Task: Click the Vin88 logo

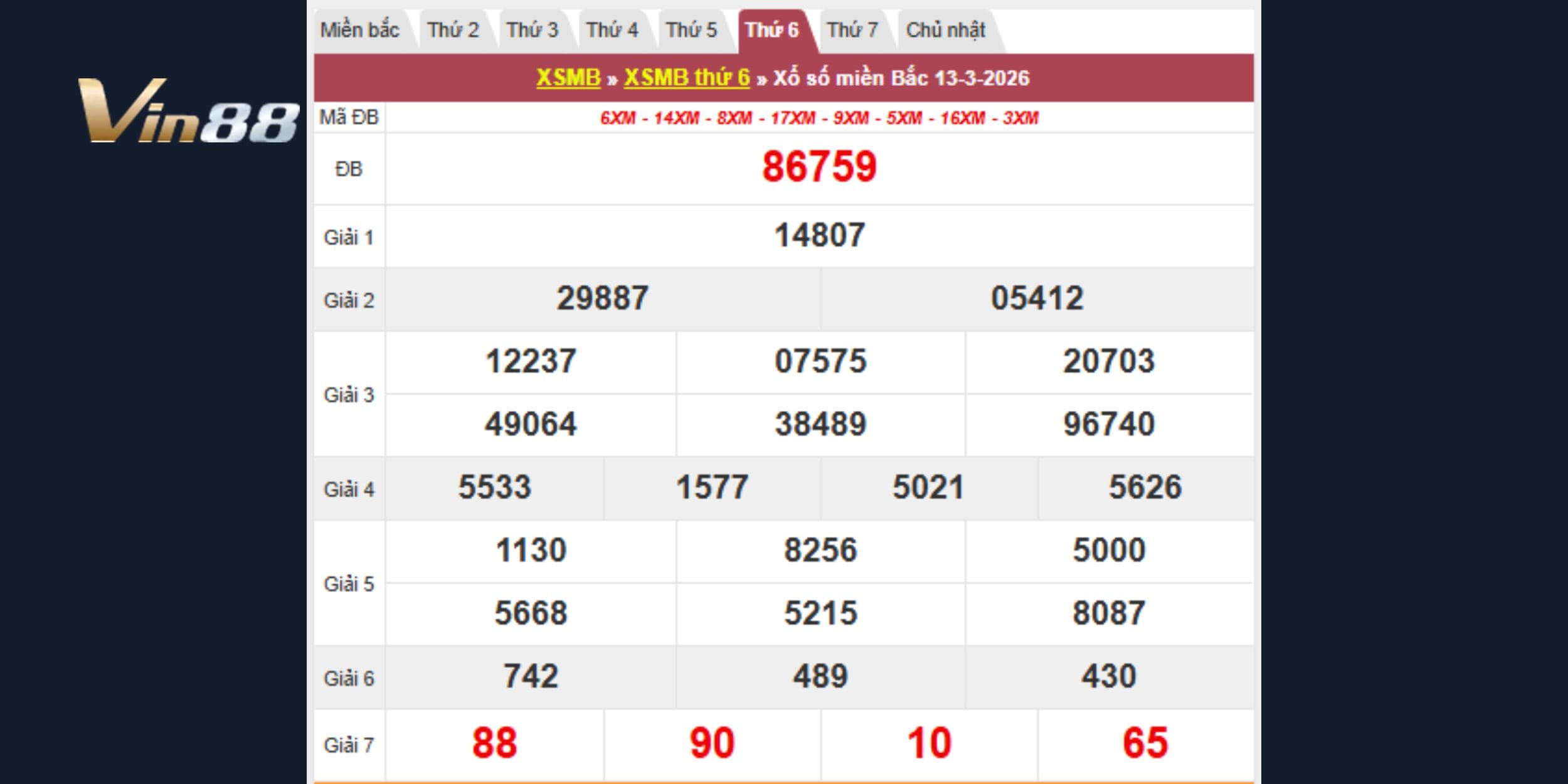Action: point(188,111)
